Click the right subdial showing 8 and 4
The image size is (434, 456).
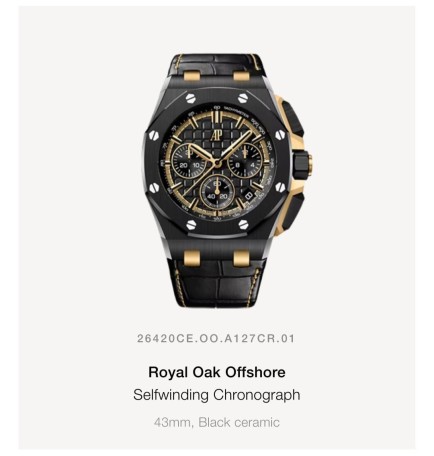pos(244,162)
